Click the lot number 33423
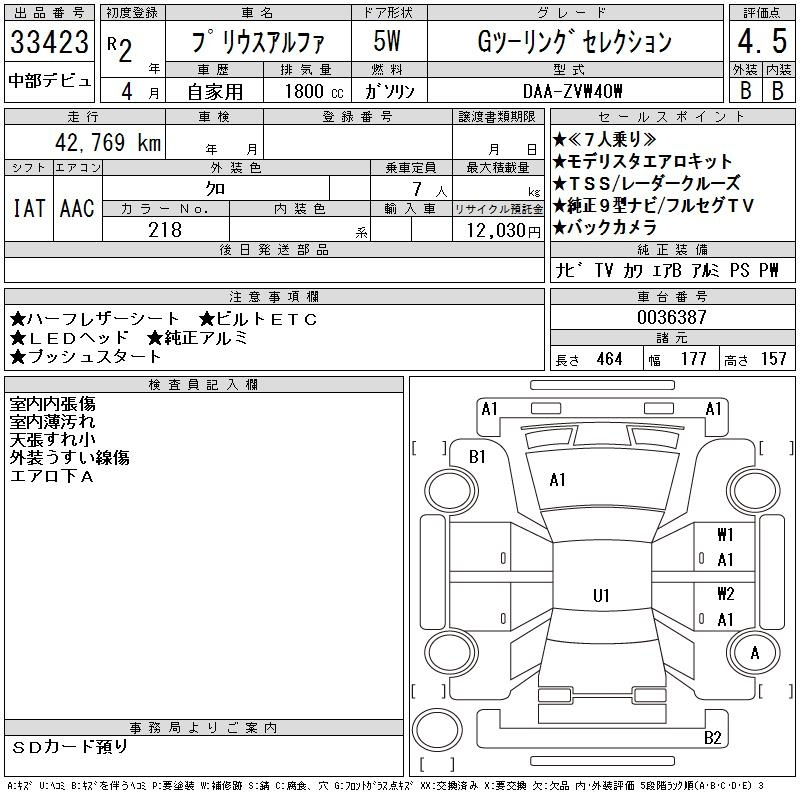This screenshot has width=800, height=800. point(49,42)
